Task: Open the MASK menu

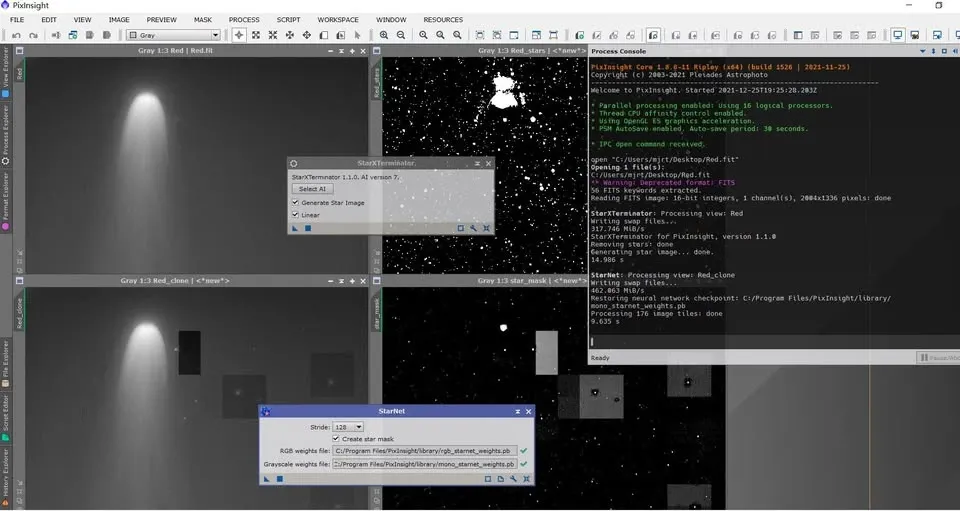Action: point(203,20)
